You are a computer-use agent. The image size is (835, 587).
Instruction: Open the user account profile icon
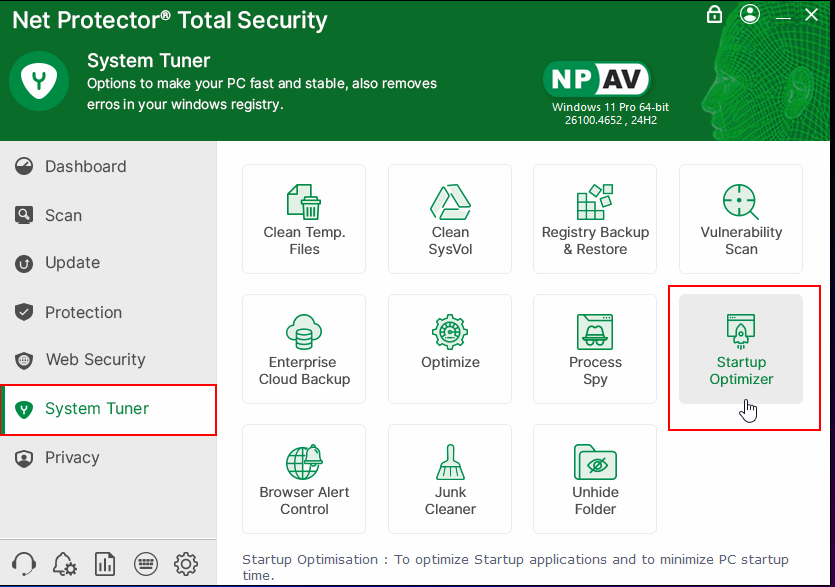(x=750, y=15)
